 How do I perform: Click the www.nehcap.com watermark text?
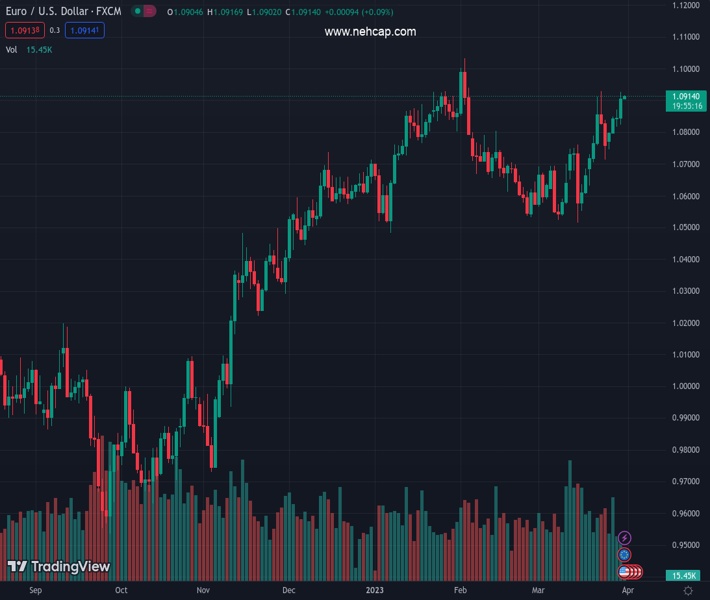tap(370, 32)
